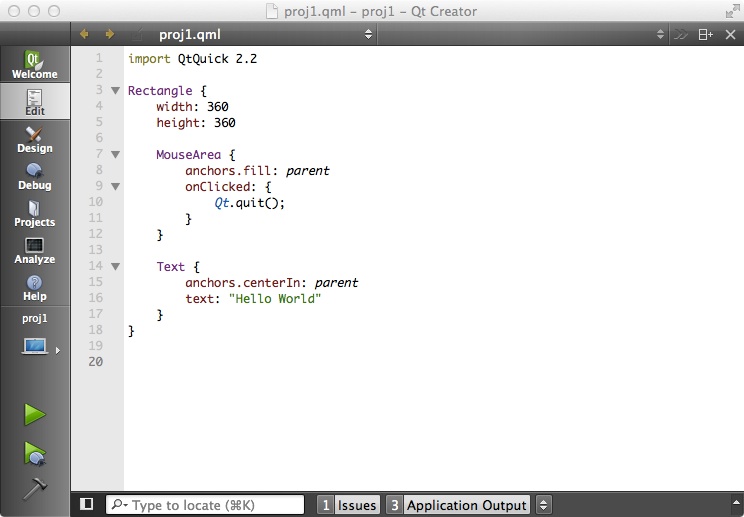Click width: 360 line
The height and width of the screenshot is (517, 744).
click(x=192, y=107)
